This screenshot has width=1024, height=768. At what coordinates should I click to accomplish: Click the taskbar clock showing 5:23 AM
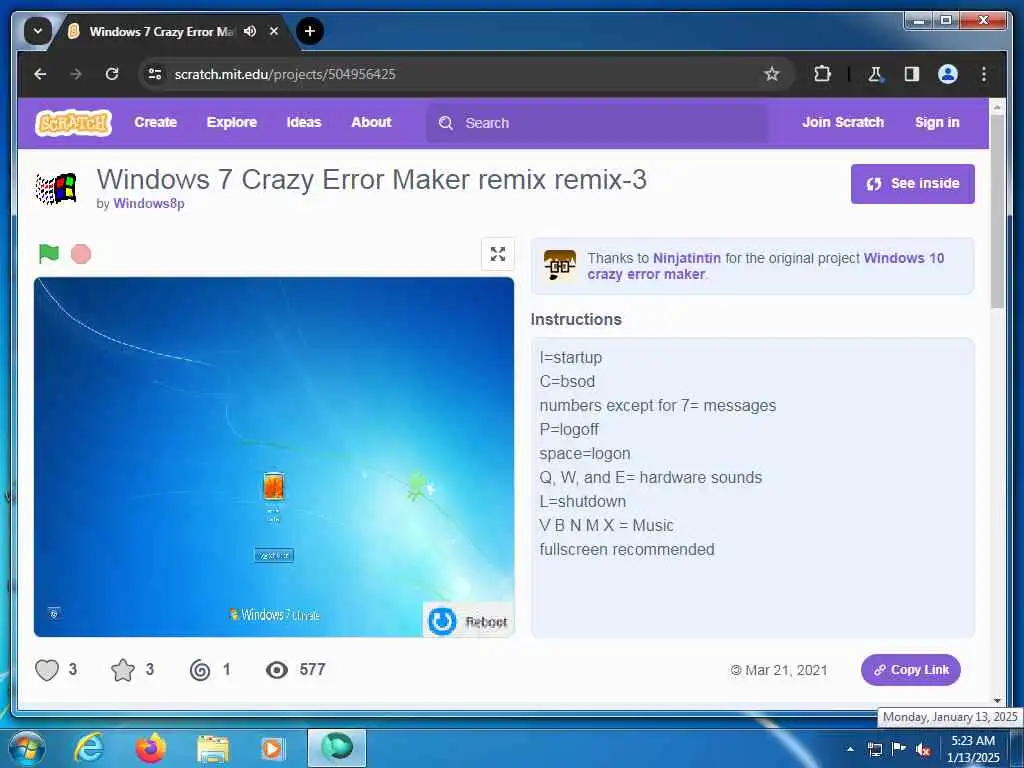pyautogui.click(x=973, y=749)
